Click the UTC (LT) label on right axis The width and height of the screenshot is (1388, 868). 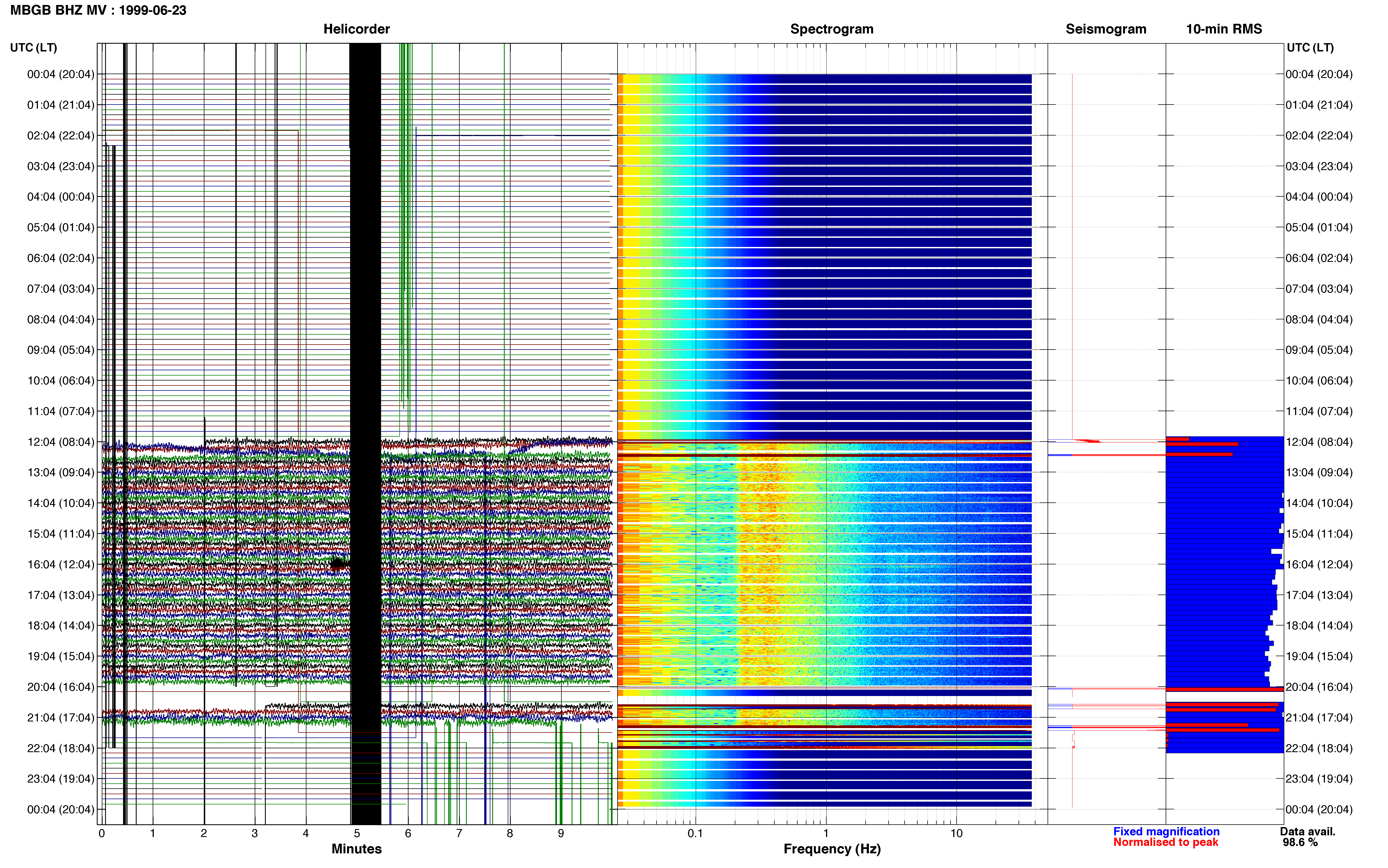[1310, 48]
